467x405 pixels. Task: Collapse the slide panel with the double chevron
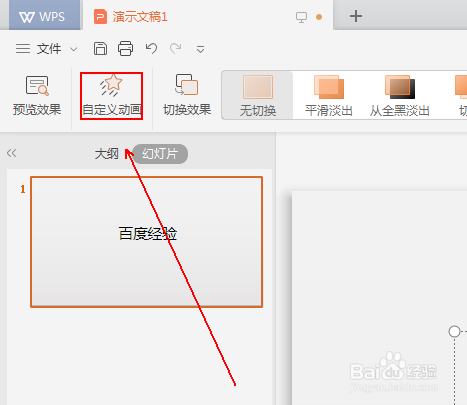11,153
